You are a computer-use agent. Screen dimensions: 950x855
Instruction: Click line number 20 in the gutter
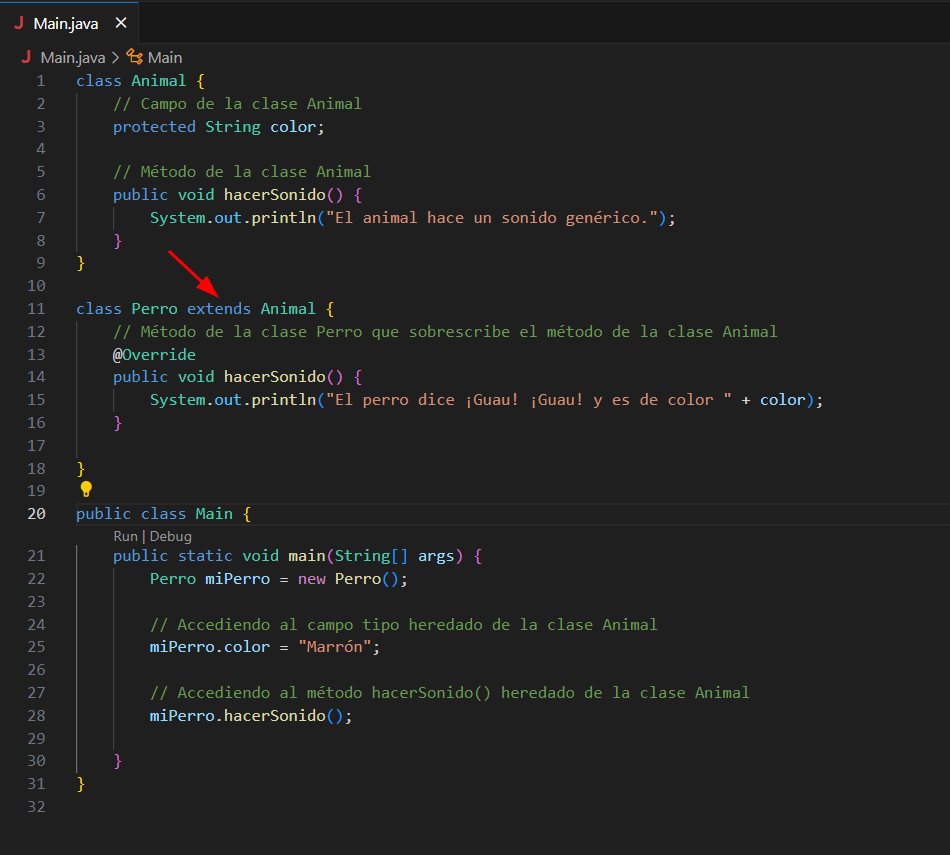tap(36, 514)
